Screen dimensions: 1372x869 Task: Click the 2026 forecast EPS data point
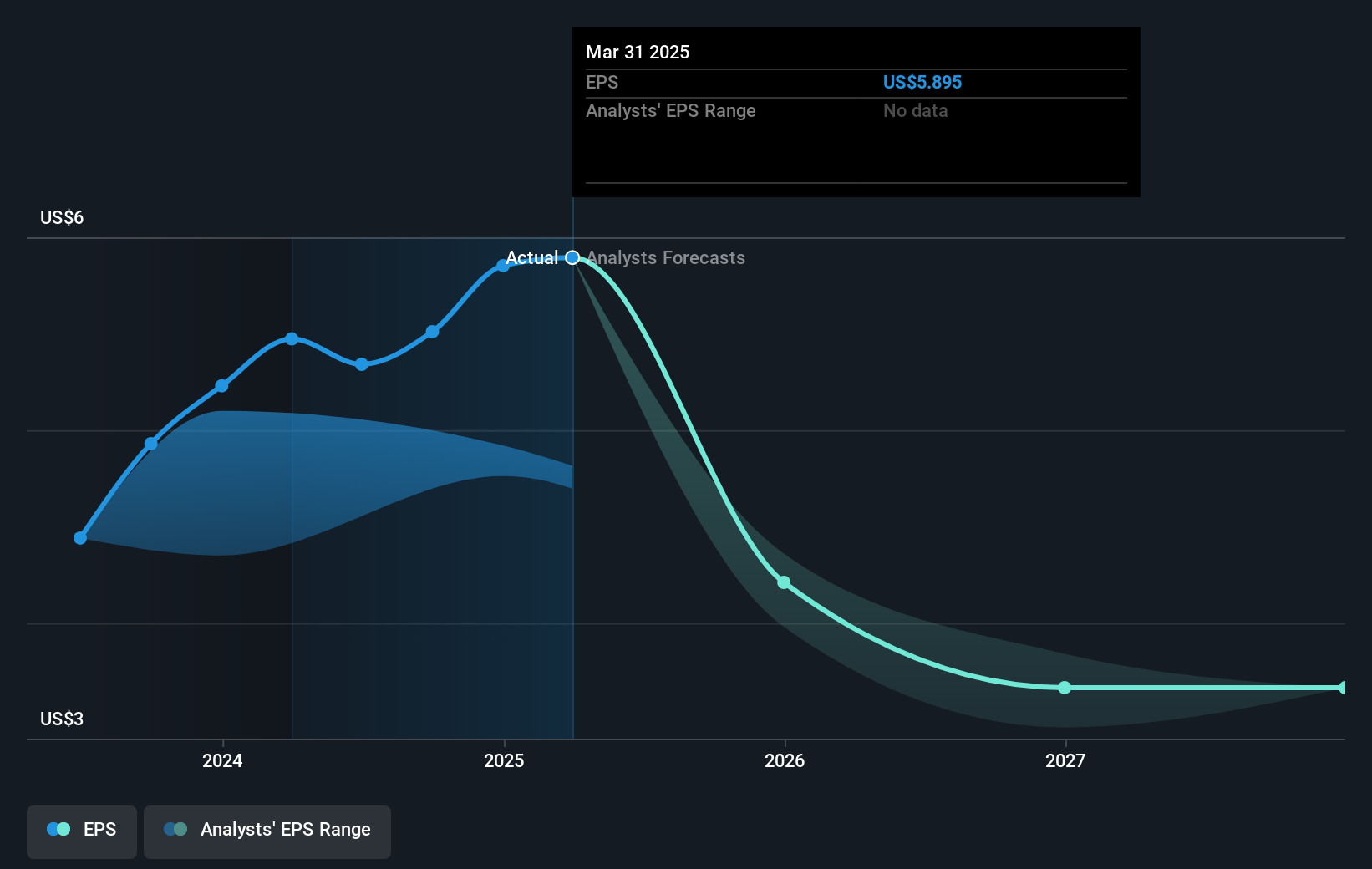coord(784,582)
